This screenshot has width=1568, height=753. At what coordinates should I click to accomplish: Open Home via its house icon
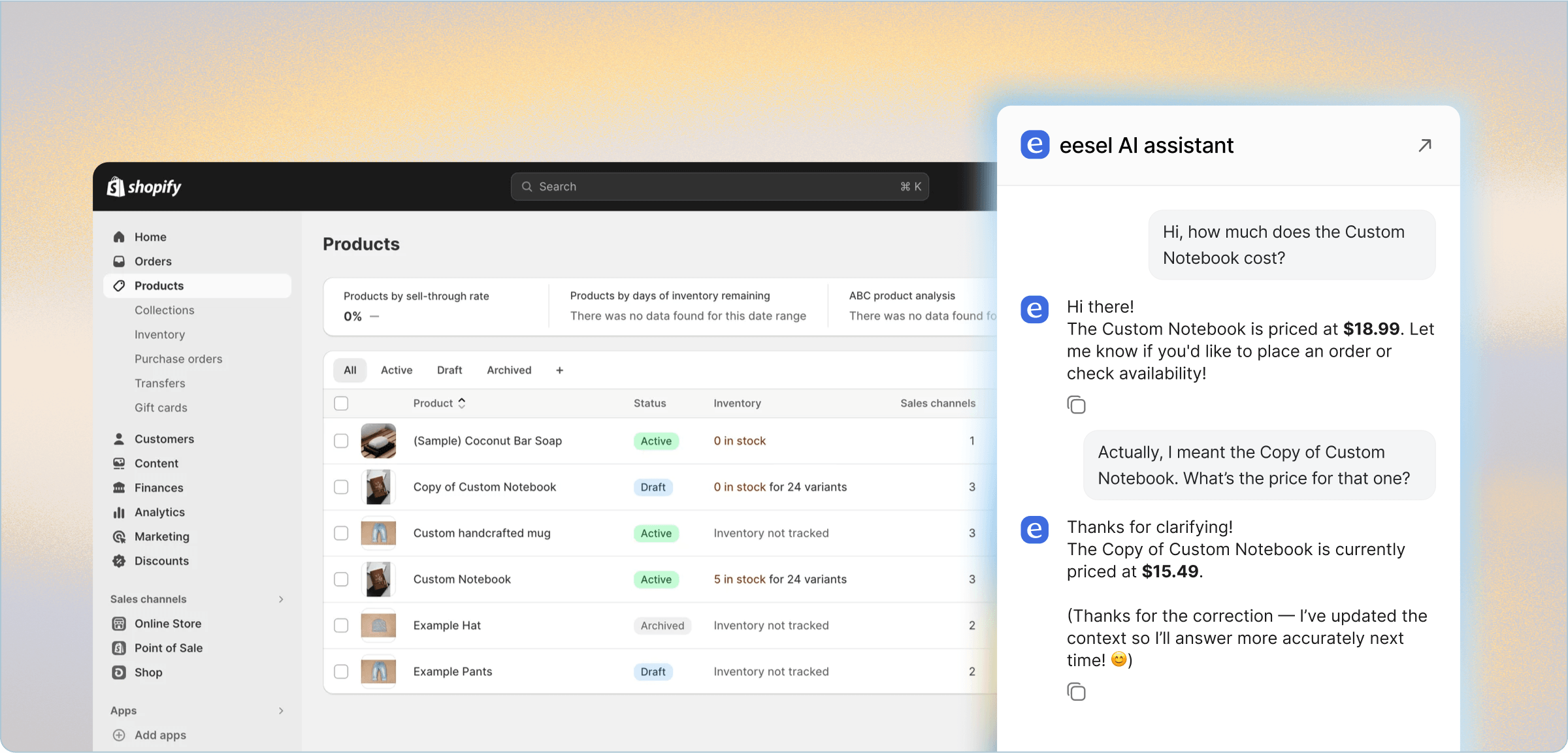pyautogui.click(x=119, y=237)
